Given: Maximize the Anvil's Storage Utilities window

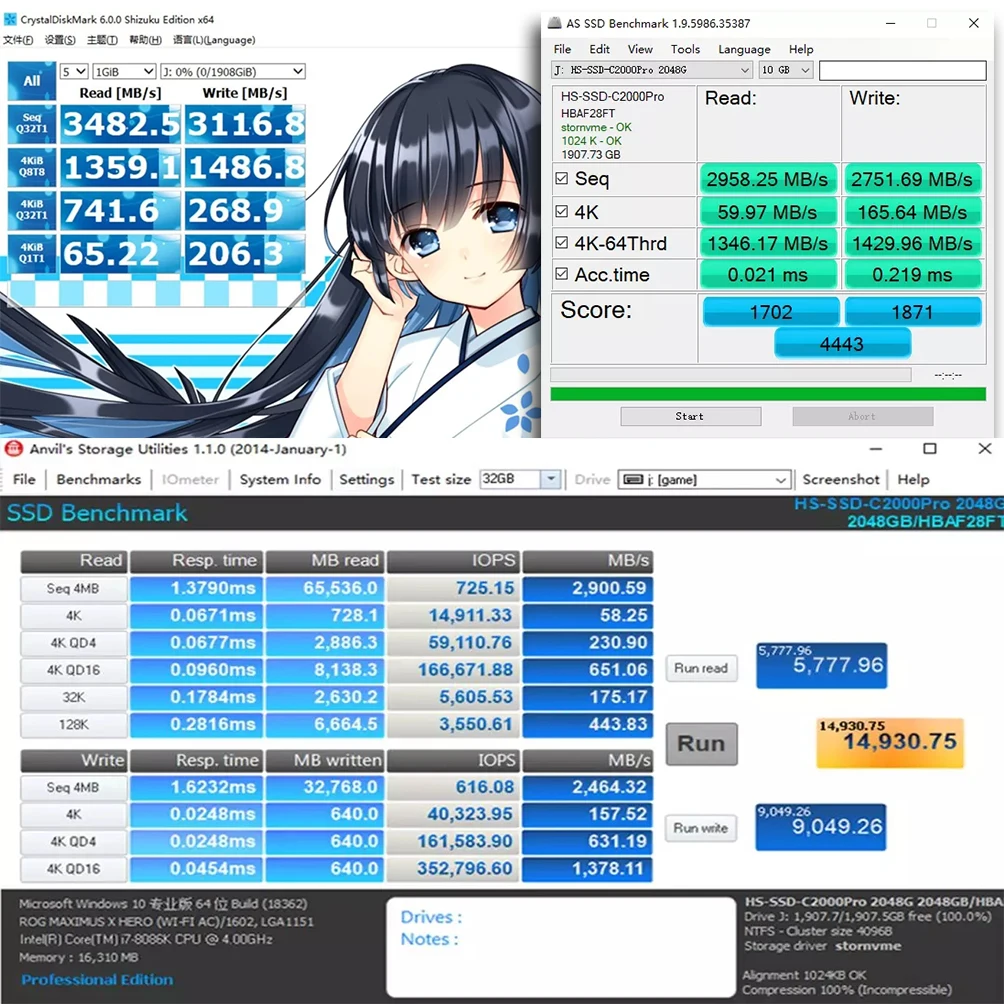Looking at the screenshot, I should tap(930, 449).
